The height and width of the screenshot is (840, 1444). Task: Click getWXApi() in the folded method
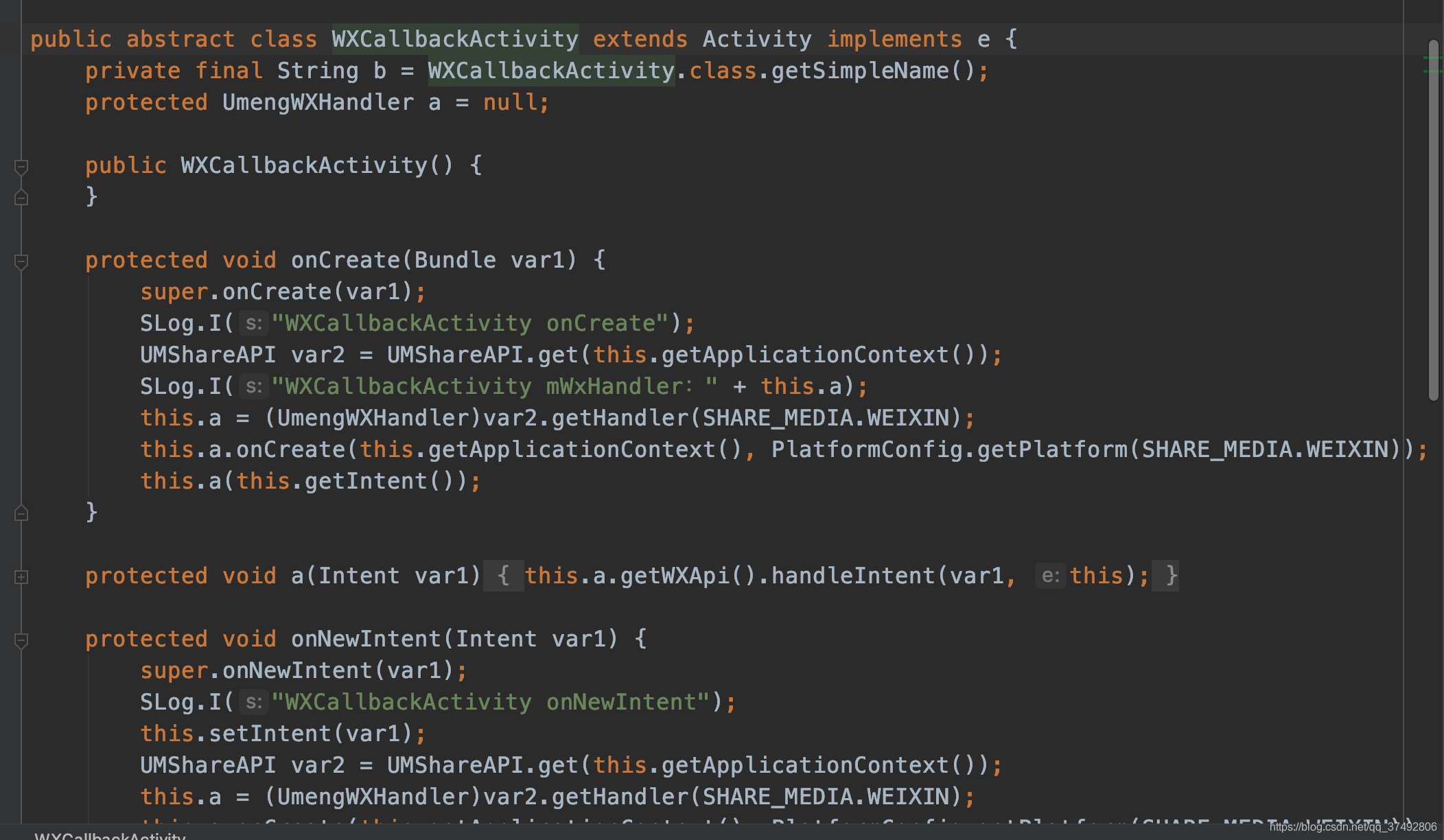(x=688, y=576)
